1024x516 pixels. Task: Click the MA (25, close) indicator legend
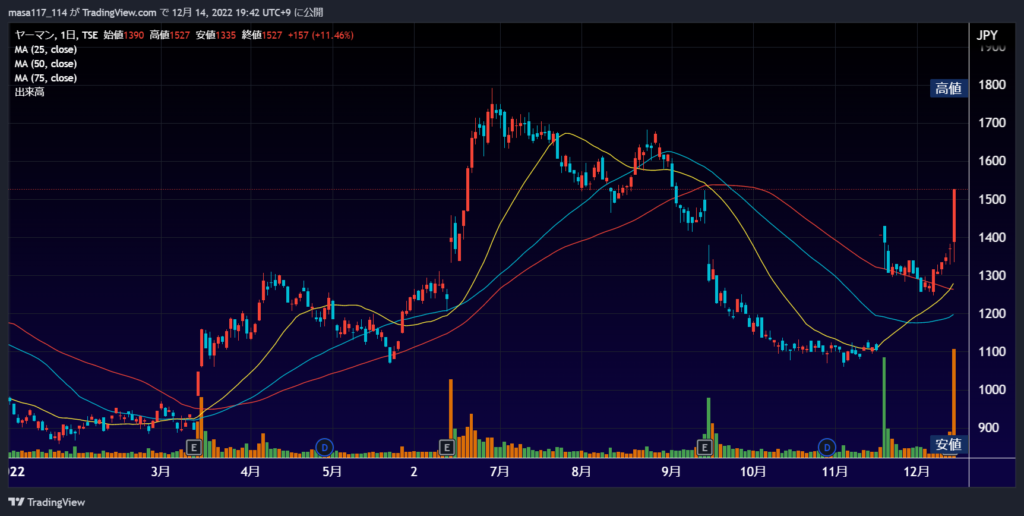pos(46,50)
